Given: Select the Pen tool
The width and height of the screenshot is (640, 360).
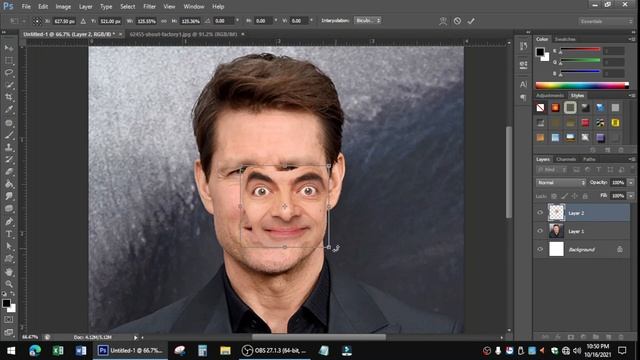Looking at the screenshot, I should pyautogui.click(x=9, y=222).
